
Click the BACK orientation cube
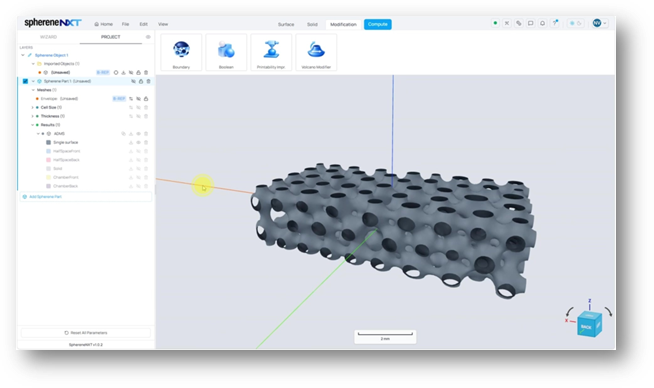(x=589, y=324)
